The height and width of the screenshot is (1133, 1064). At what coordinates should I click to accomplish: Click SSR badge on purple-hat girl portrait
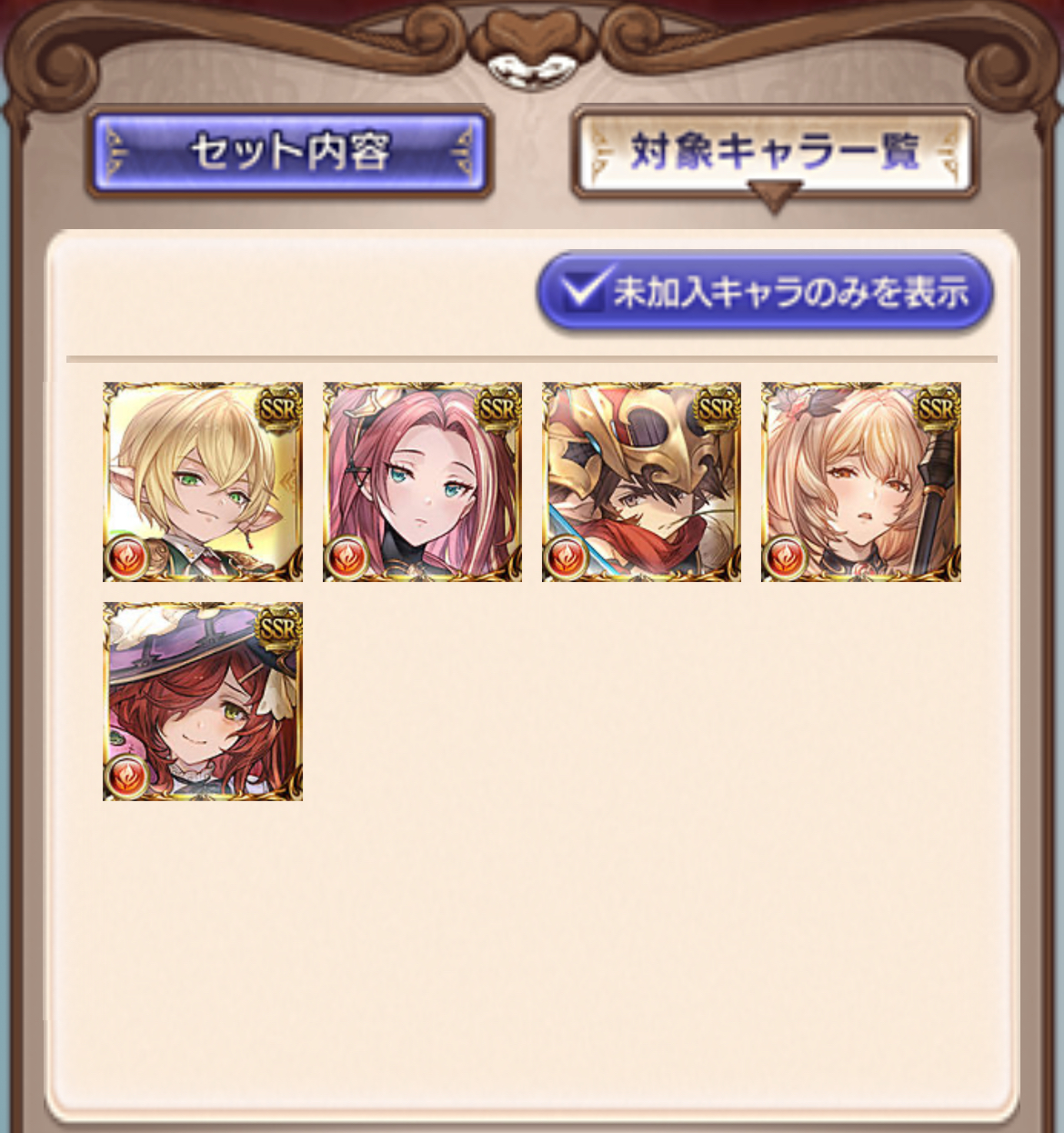(x=277, y=627)
